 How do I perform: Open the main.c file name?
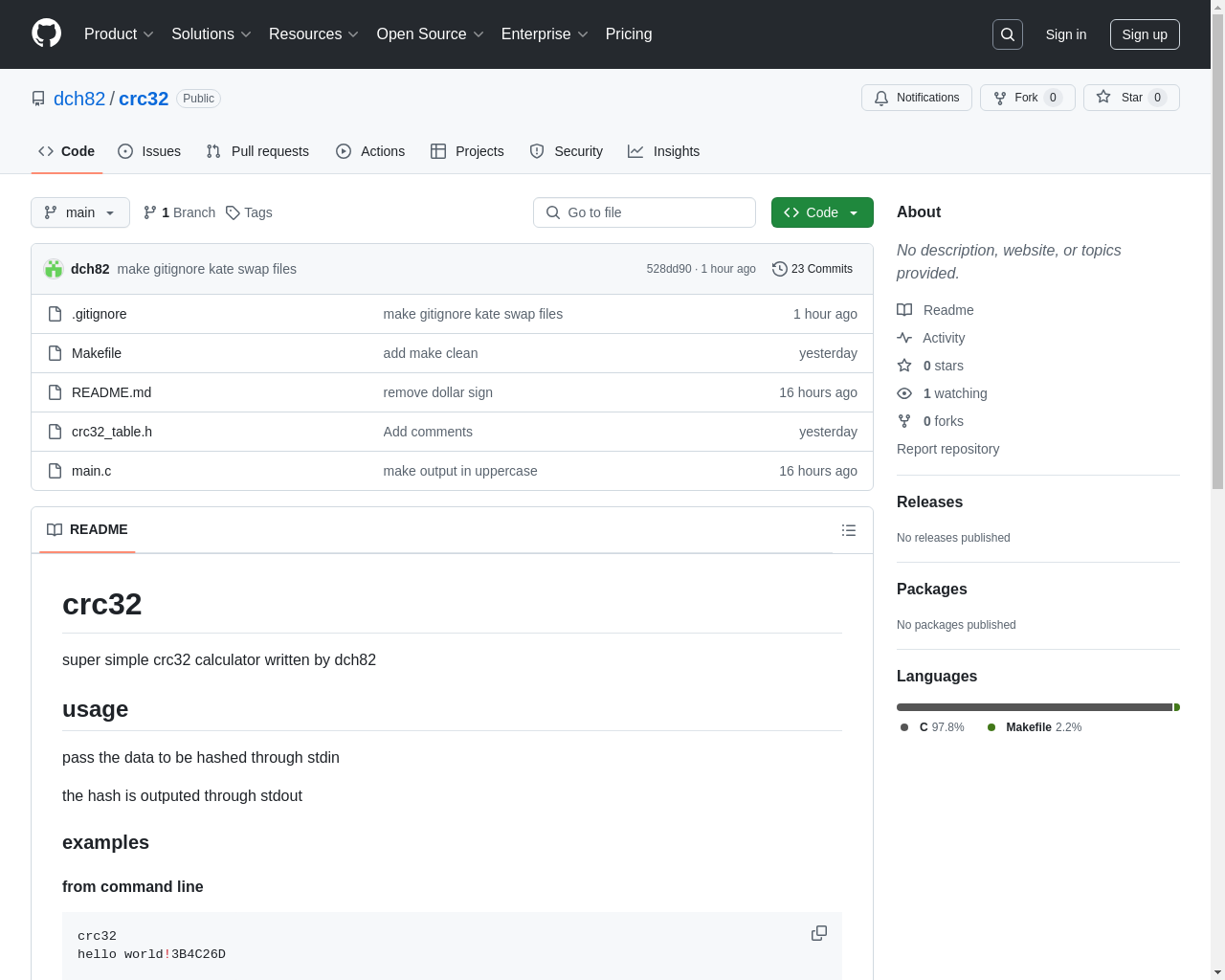[x=92, y=471]
